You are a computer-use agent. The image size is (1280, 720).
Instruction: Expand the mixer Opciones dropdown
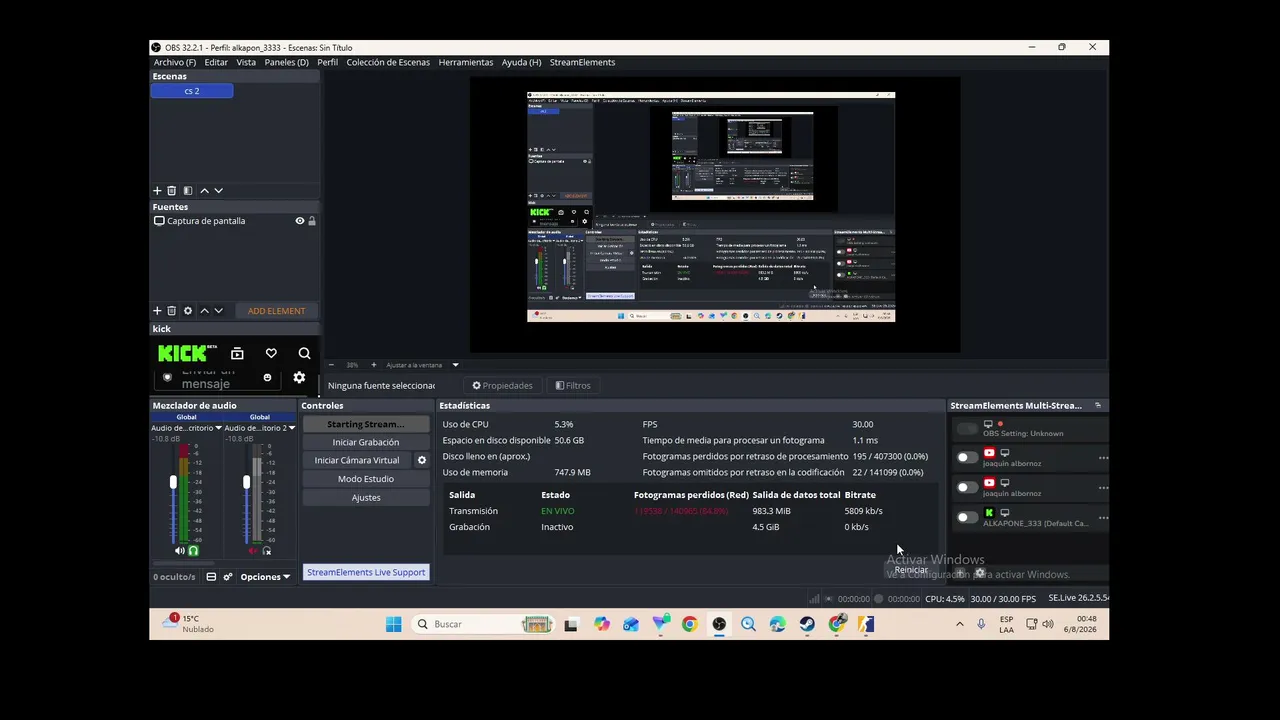click(265, 577)
